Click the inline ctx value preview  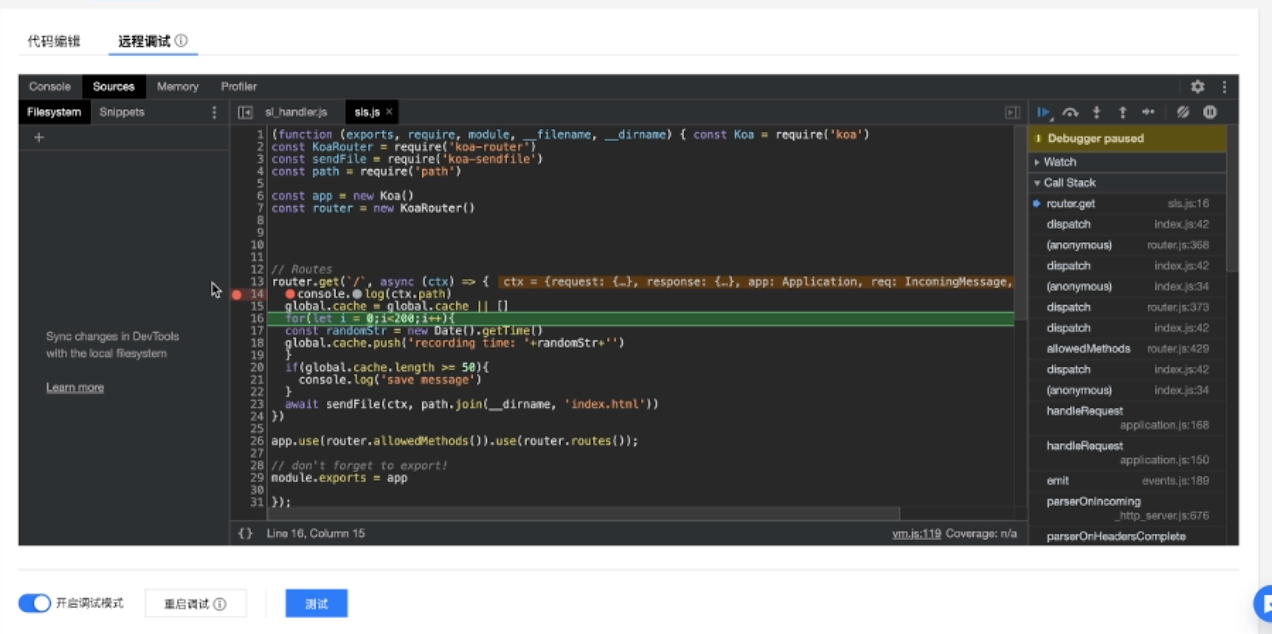757,282
